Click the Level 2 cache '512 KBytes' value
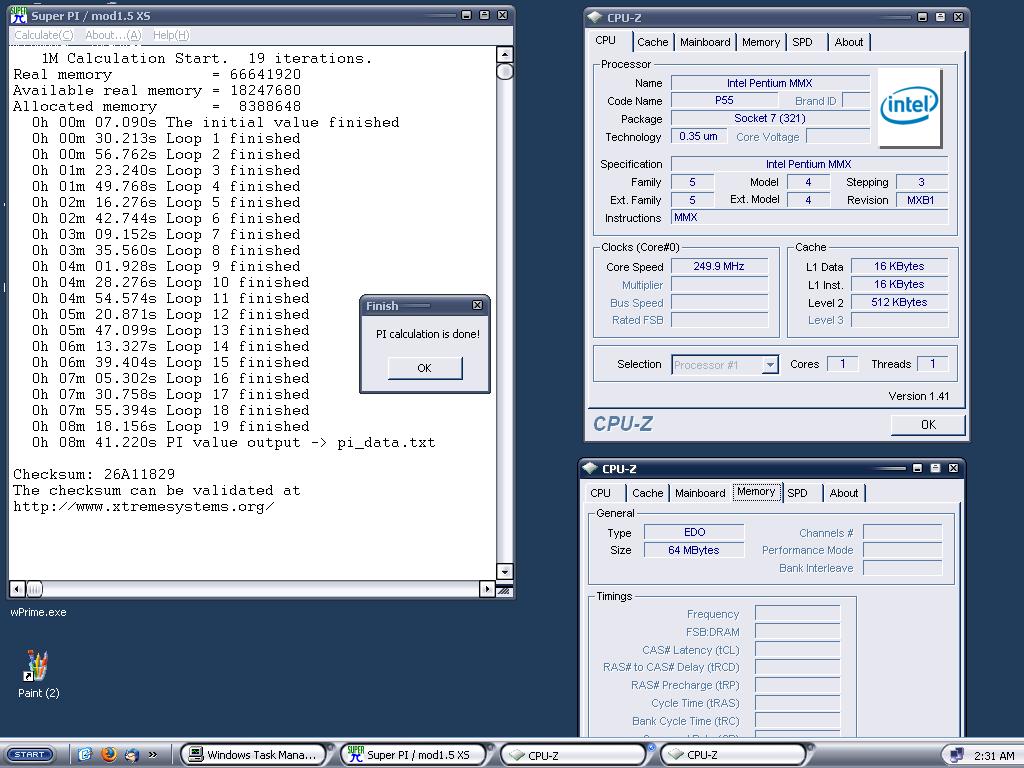This screenshot has height=768, width=1024. (899, 302)
